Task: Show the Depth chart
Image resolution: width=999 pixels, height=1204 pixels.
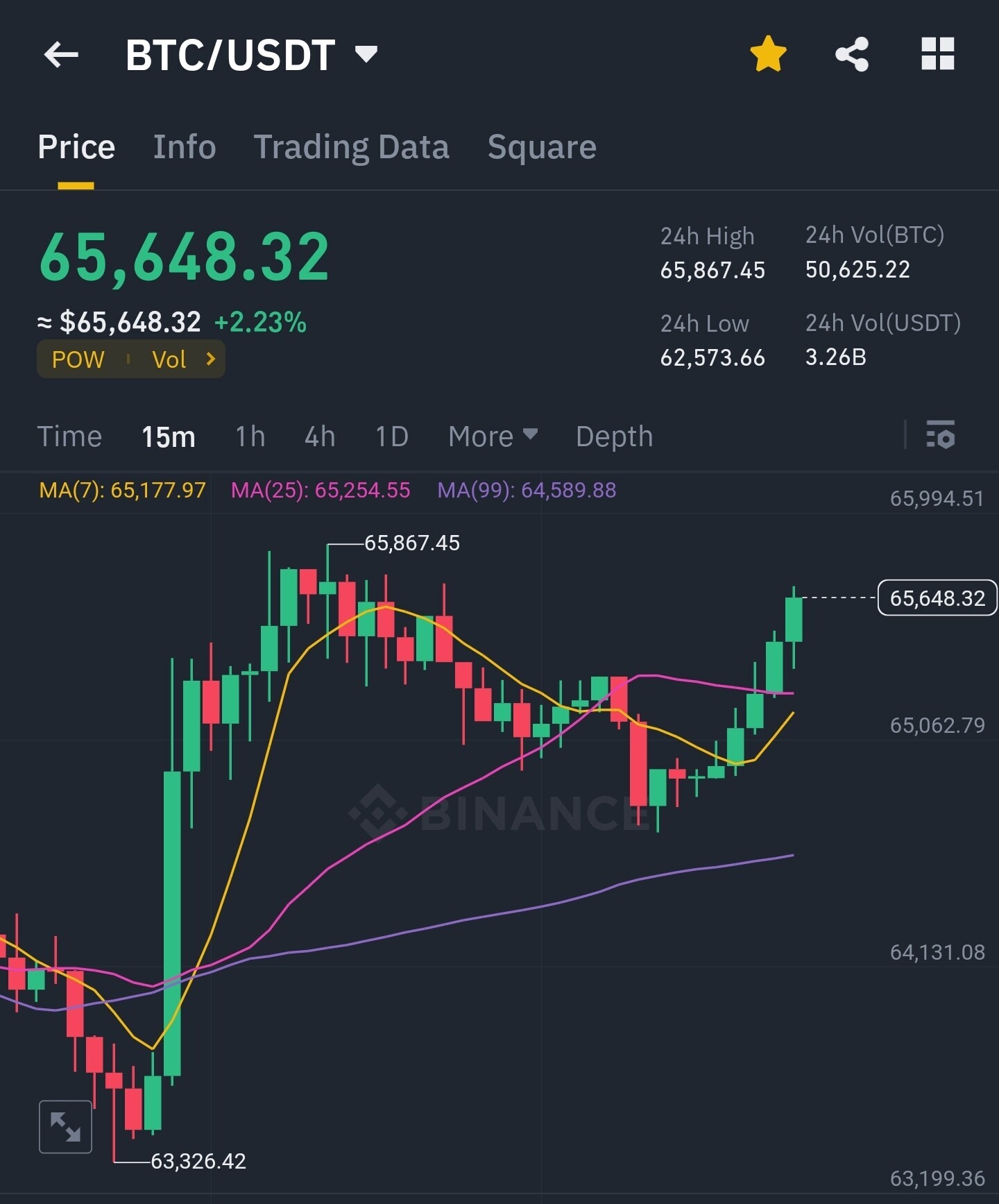Action: [614, 436]
